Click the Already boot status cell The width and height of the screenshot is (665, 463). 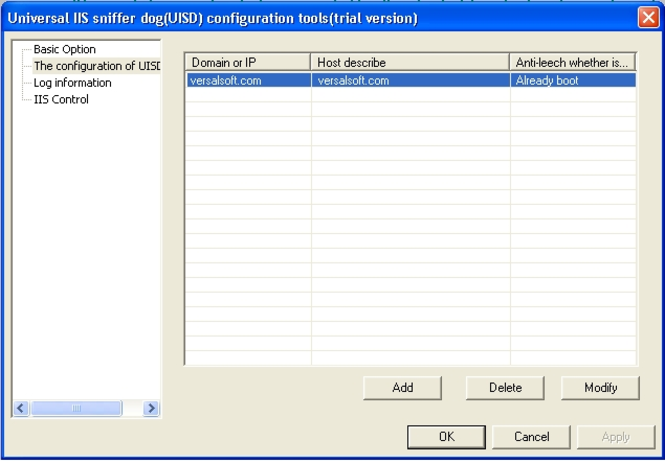click(x=573, y=80)
